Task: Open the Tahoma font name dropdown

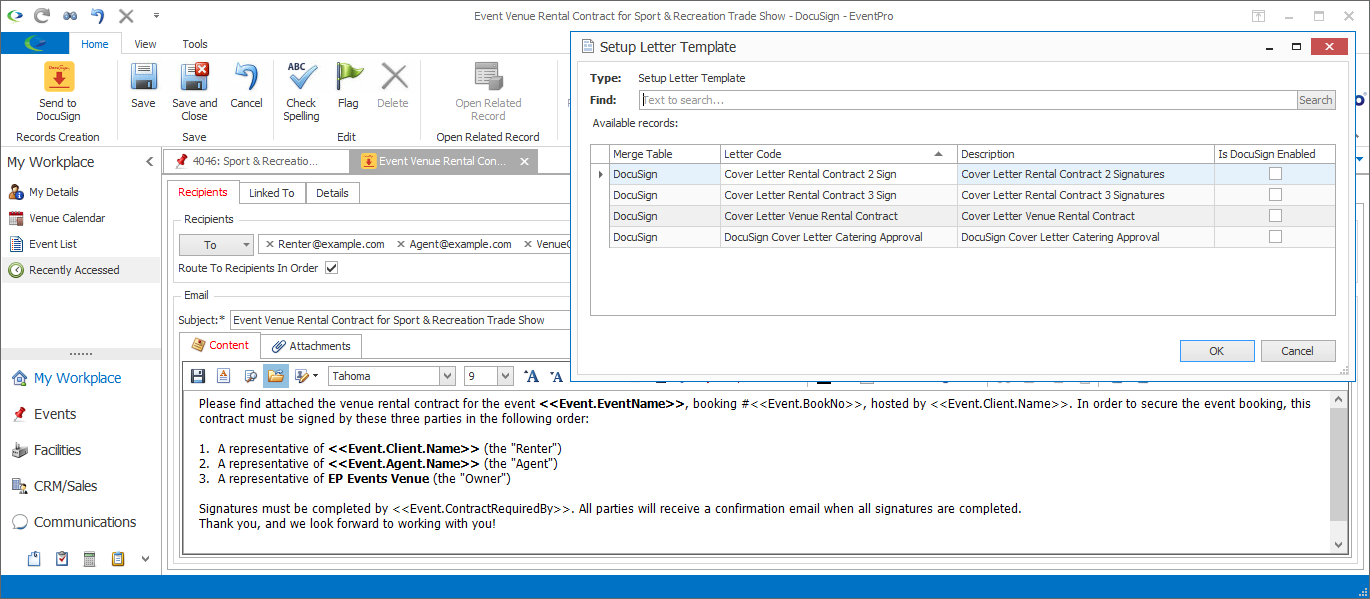Action: click(447, 376)
